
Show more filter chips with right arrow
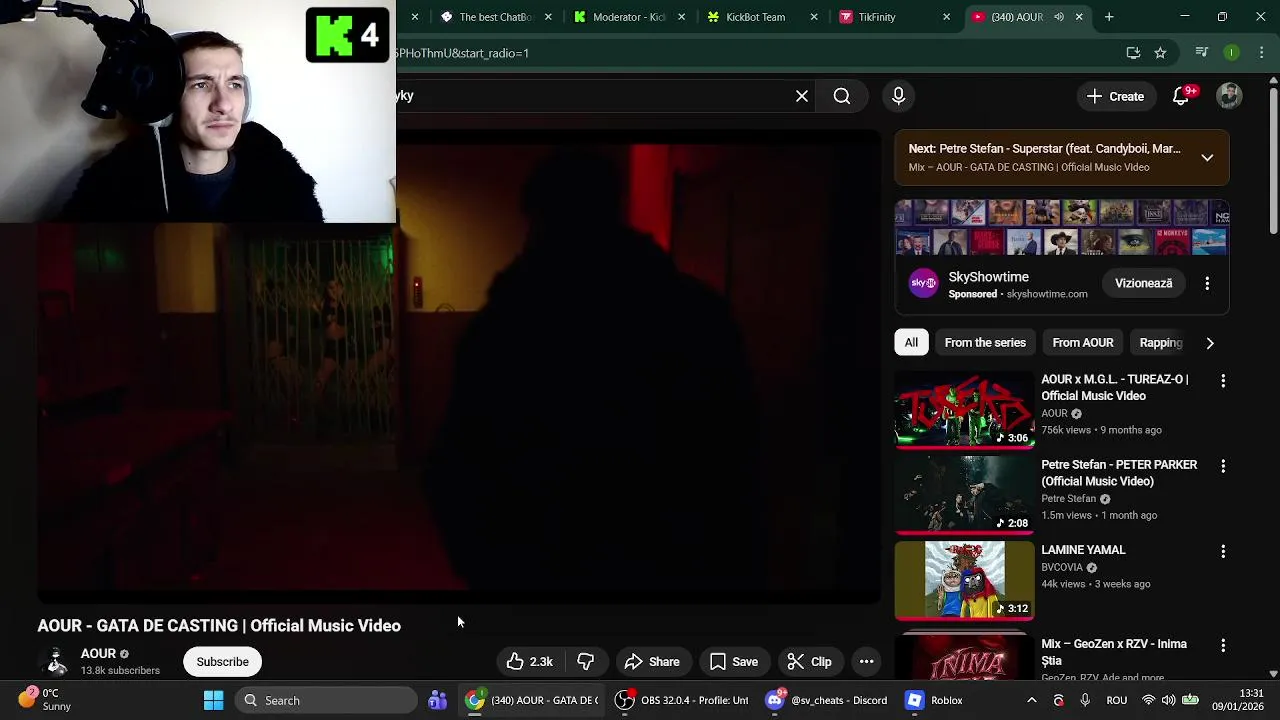1210,343
